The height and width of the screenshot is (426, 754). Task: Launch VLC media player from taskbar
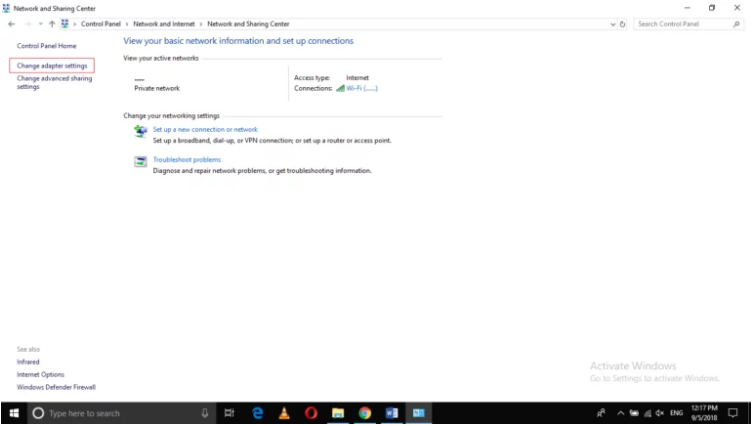coord(284,413)
